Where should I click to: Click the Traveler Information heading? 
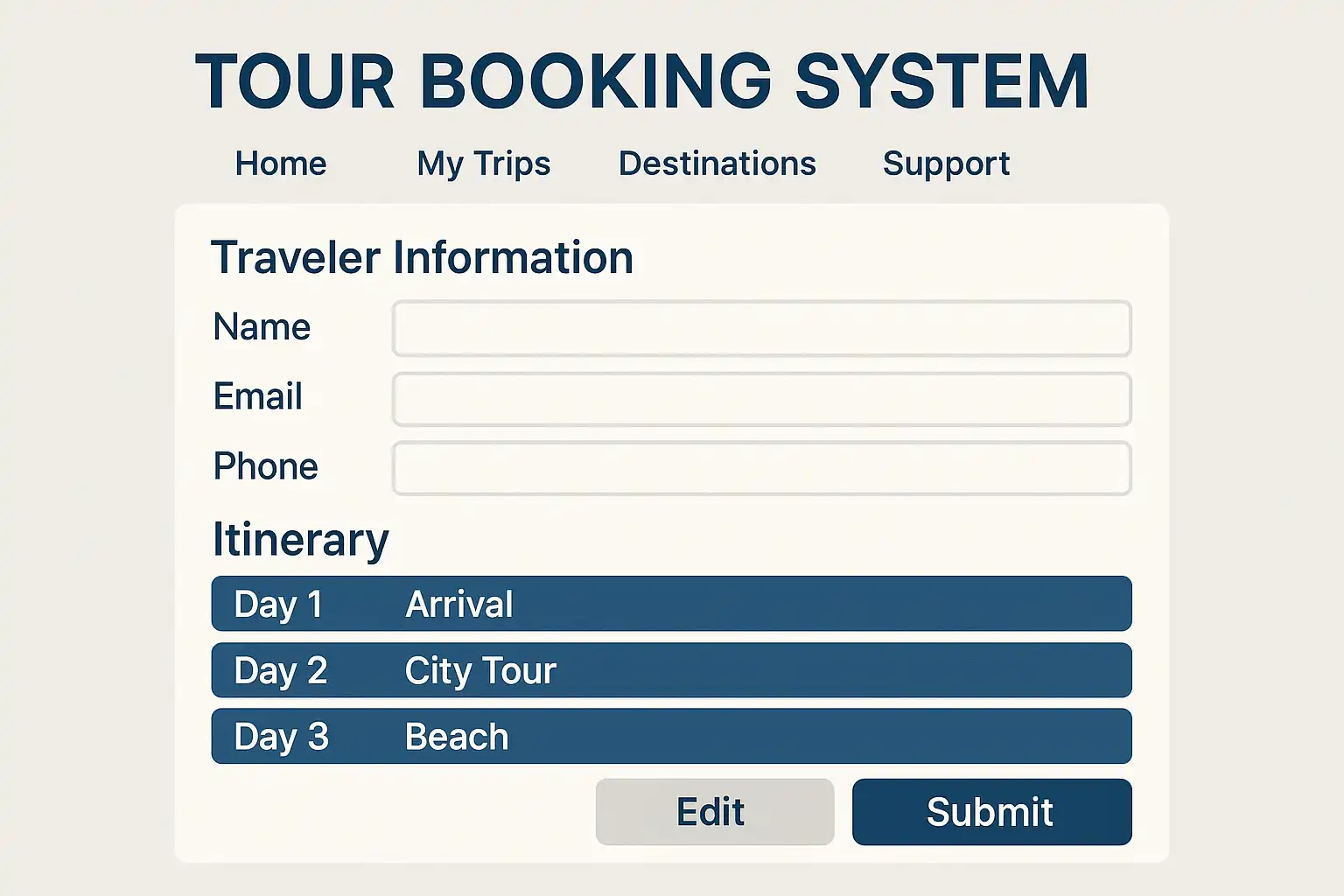click(422, 258)
